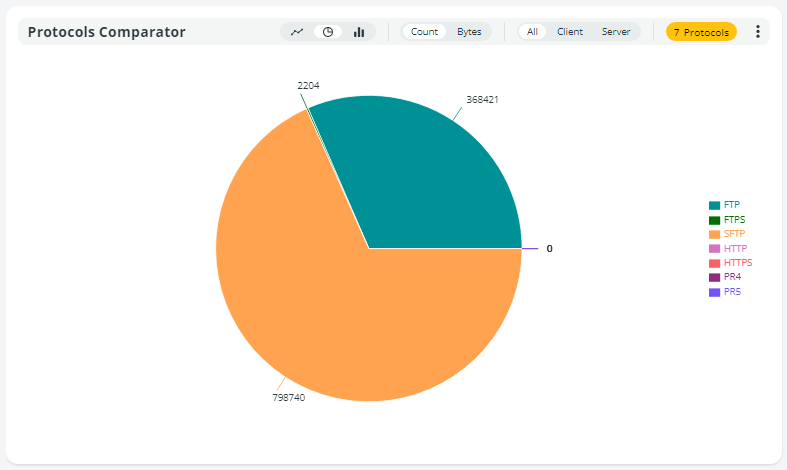The height and width of the screenshot is (470, 787).
Task: Filter by Server
Action: pos(616,32)
